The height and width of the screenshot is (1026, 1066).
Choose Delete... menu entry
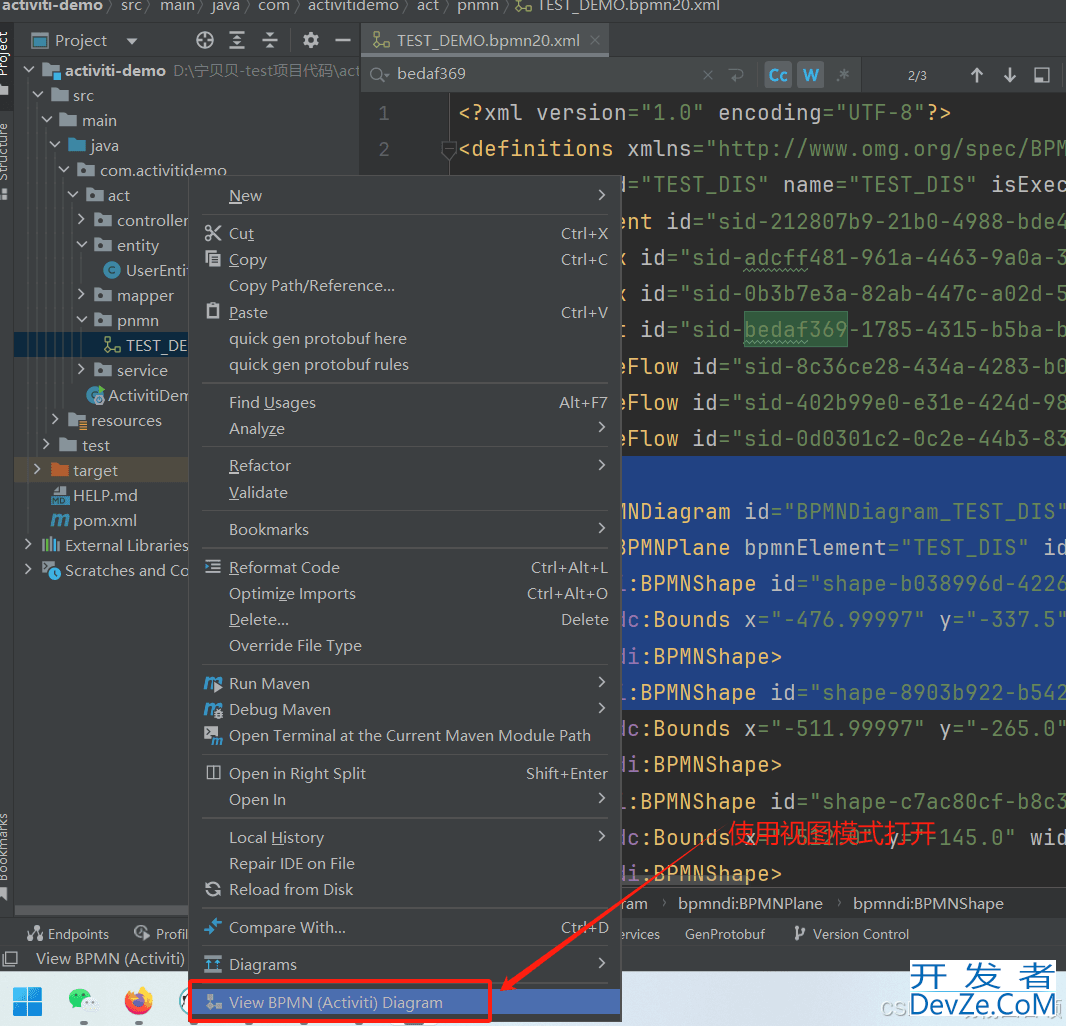point(405,620)
